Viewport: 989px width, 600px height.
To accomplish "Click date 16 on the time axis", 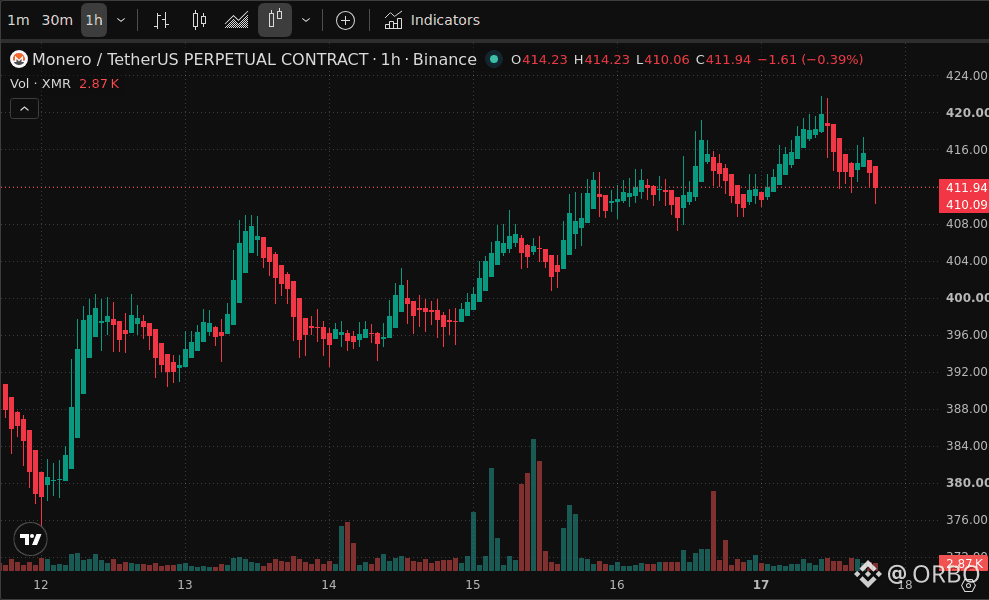I will click(x=617, y=585).
